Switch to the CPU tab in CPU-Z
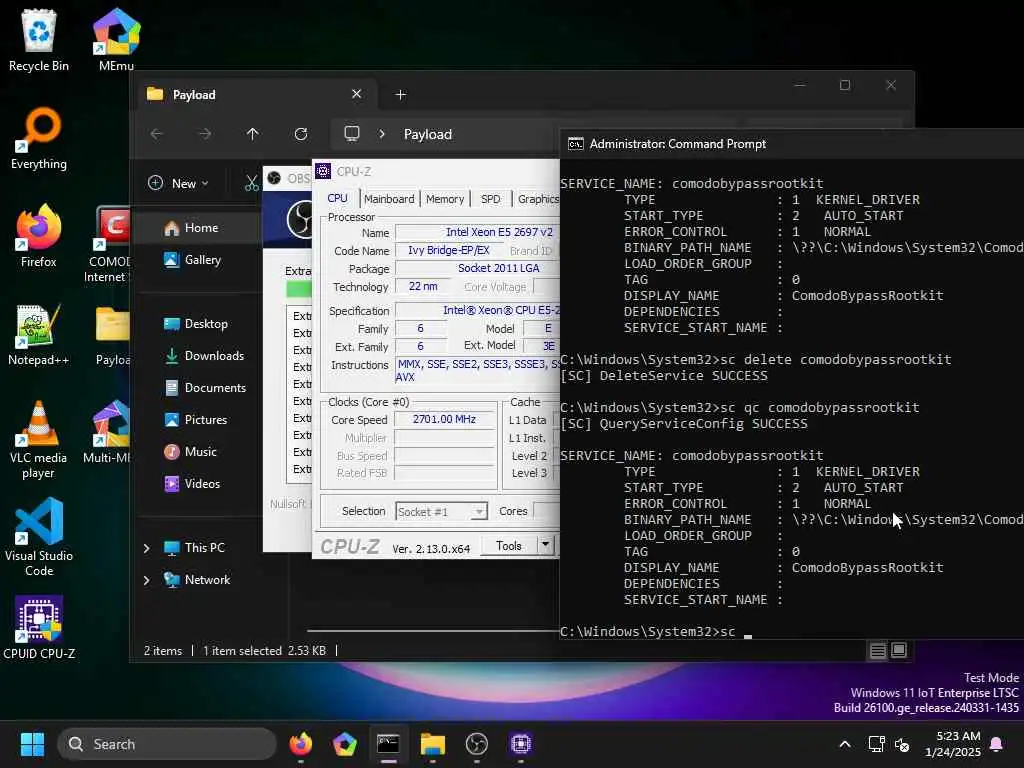Screen dimensions: 1024x768 coord(338,199)
